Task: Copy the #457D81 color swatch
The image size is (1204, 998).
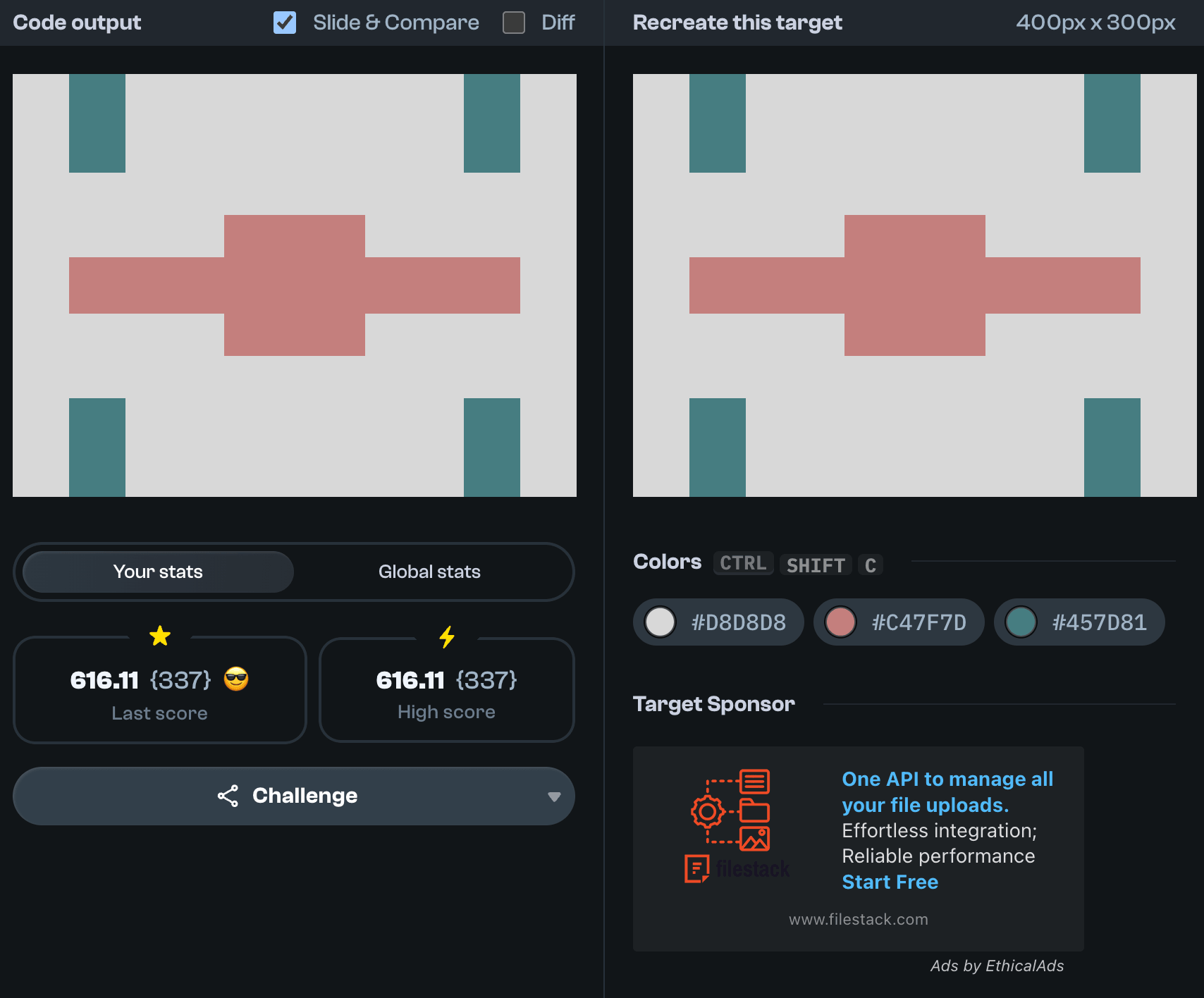Action: pos(1079,622)
